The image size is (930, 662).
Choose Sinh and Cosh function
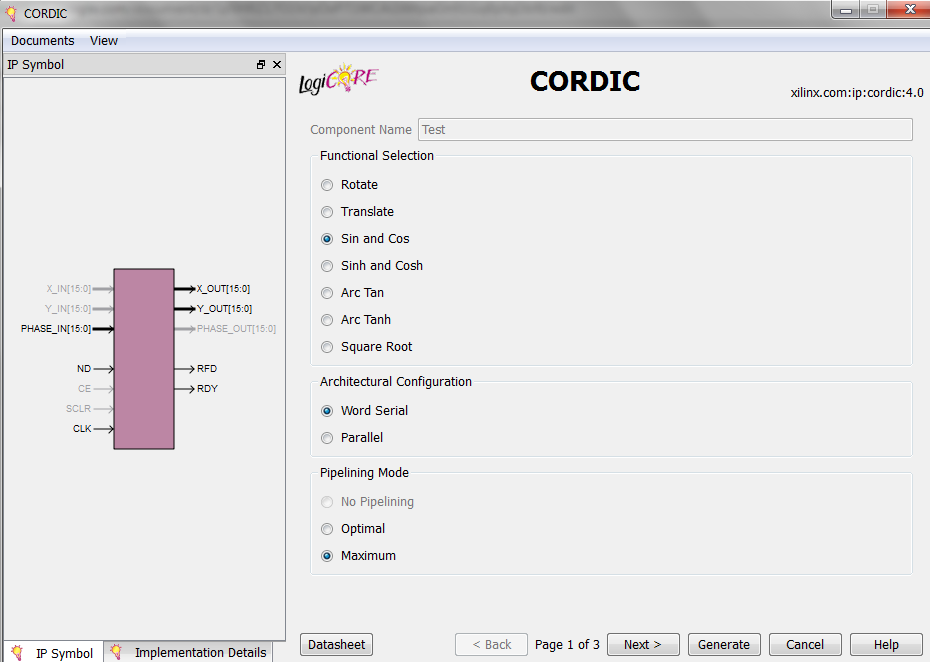327,266
